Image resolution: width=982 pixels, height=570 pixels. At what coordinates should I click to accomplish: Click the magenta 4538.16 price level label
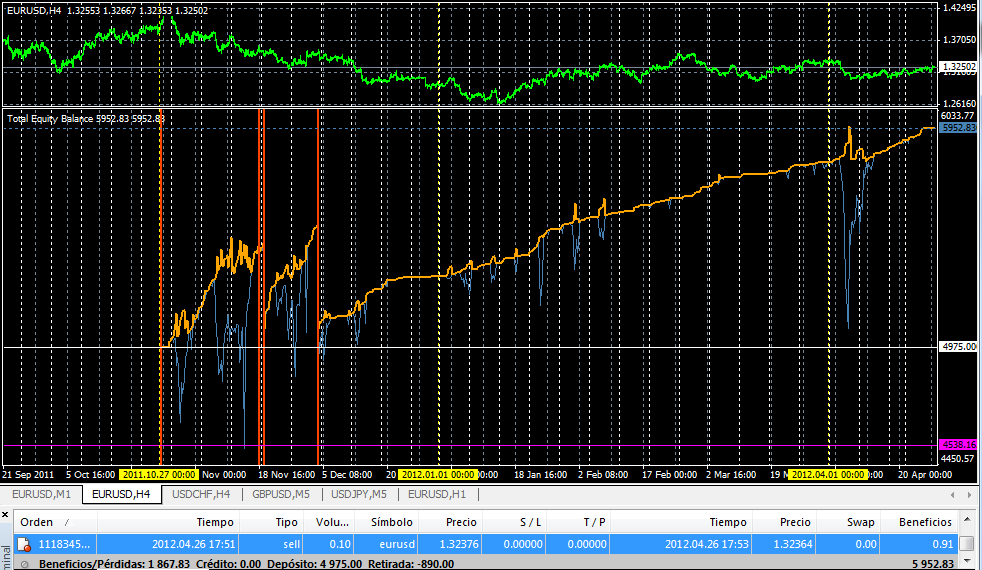[x=958, y=444]
